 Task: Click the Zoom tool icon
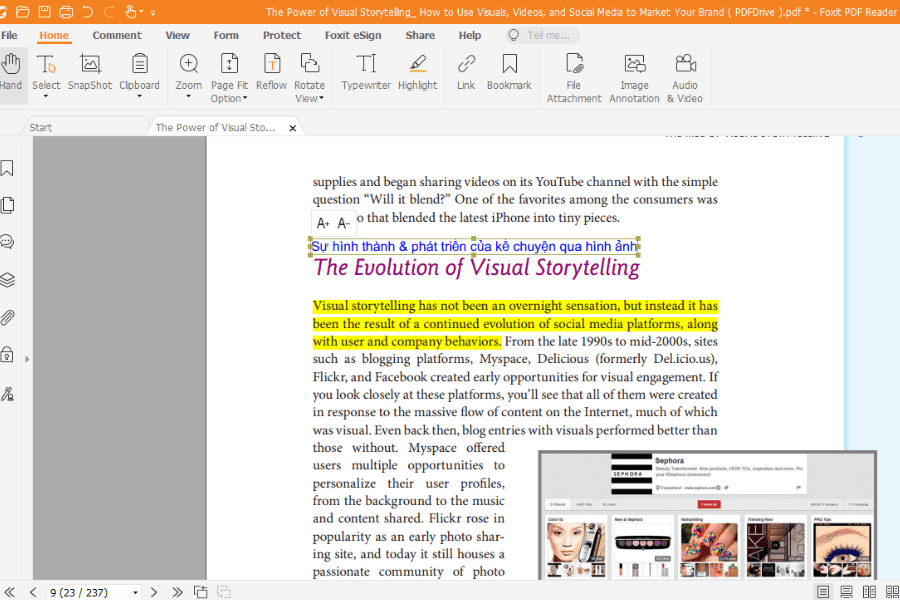188,64
